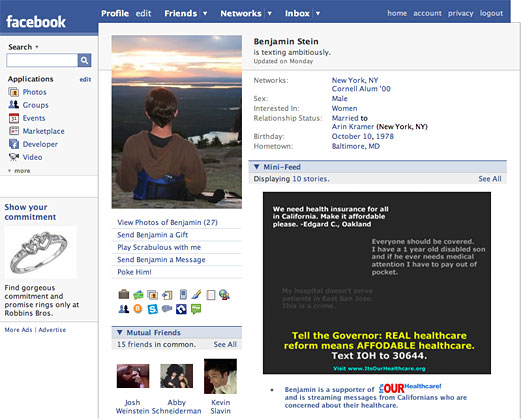
Task: Open Kevin Slavin's friend thumbnail
Action: click(220, 376)
